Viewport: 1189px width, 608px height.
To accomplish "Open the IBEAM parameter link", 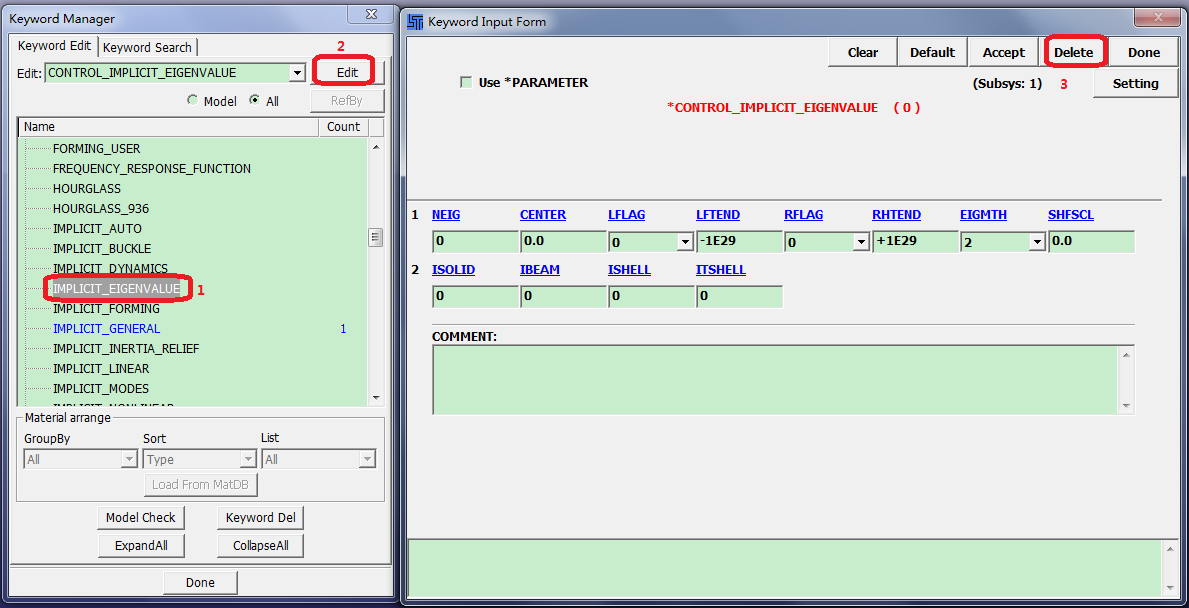I will pos(540,269).
